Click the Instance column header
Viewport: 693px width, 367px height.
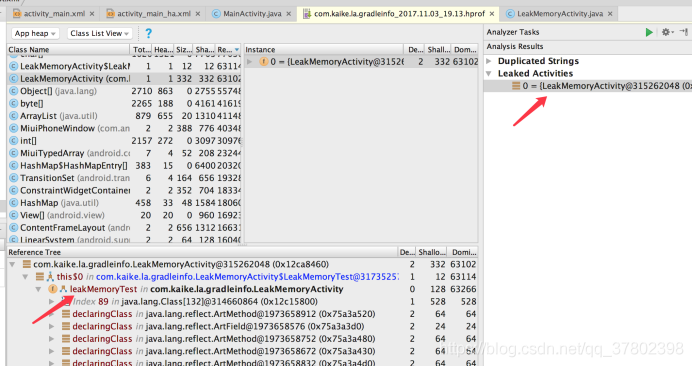point(324,50)
